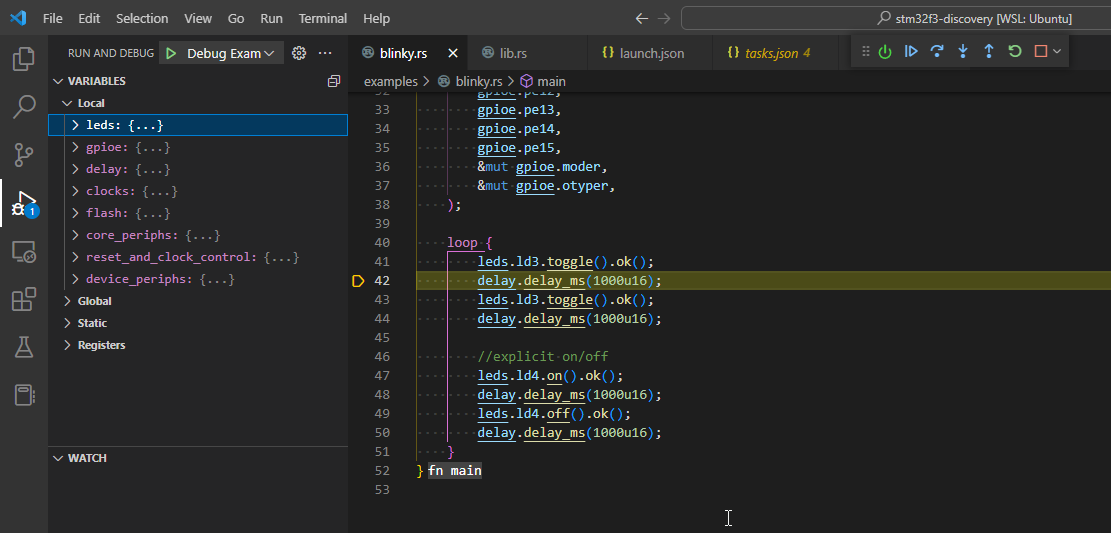The width and height of the screenshot is (1111, 533).
Task: Collapse all variables in VARIABLES panel
Action: pyautogui.click(x=334, y=81)
